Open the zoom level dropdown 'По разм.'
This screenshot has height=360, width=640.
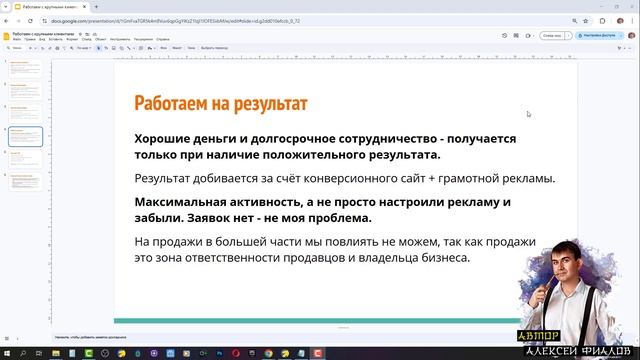(x=84, y=48)
